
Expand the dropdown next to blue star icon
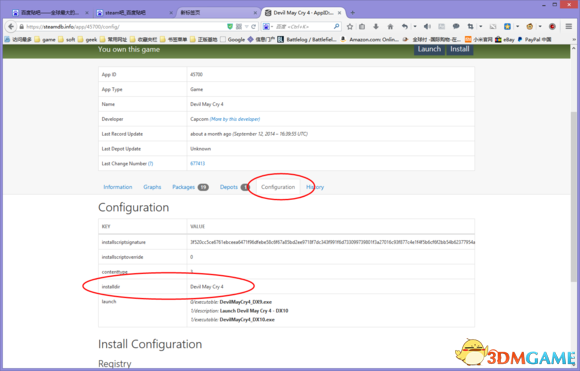517,27
